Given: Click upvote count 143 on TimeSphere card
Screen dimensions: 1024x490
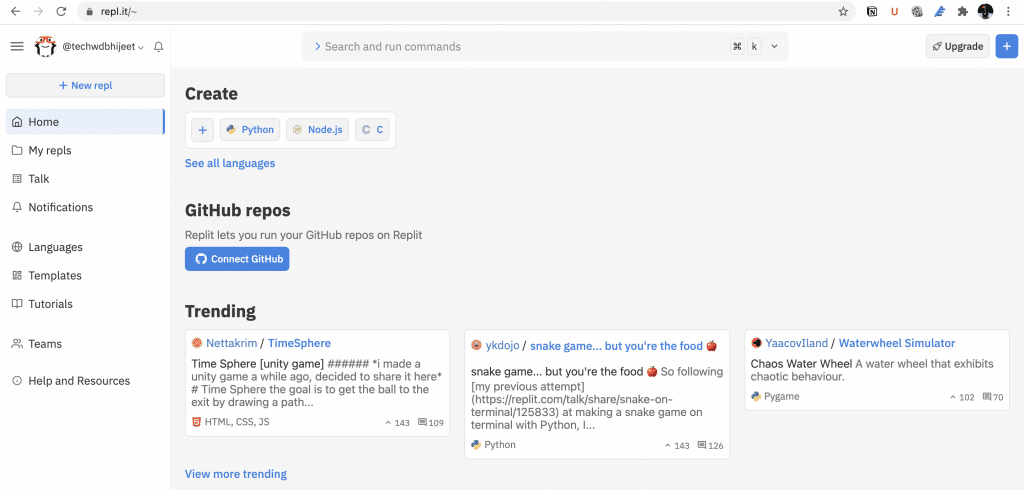Looking at the screenshot, I should (x=398, y=423).
